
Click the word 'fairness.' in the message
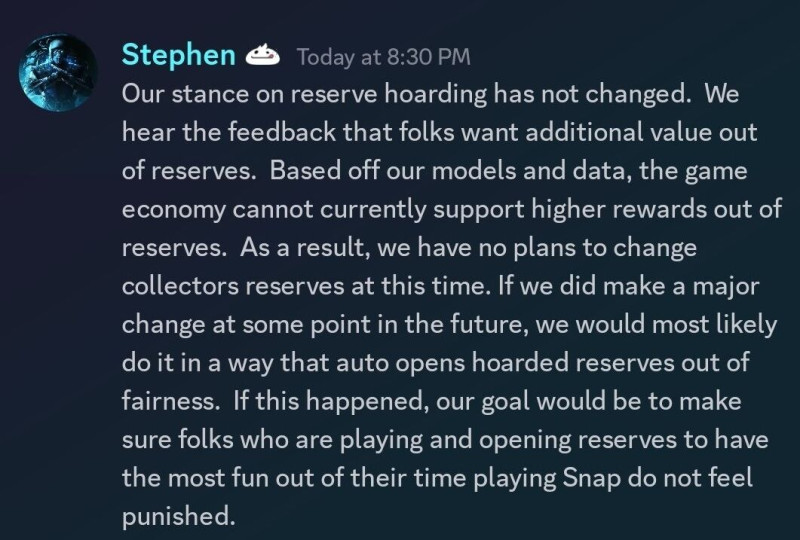pos(171,401)
